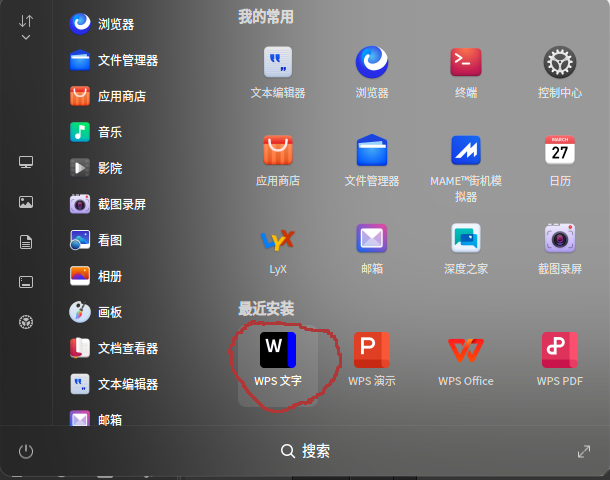Image resolution: width=610 pixels, height=480 pixels.
Task: Launch WPS 演示 presentation app
Action: 372,360
